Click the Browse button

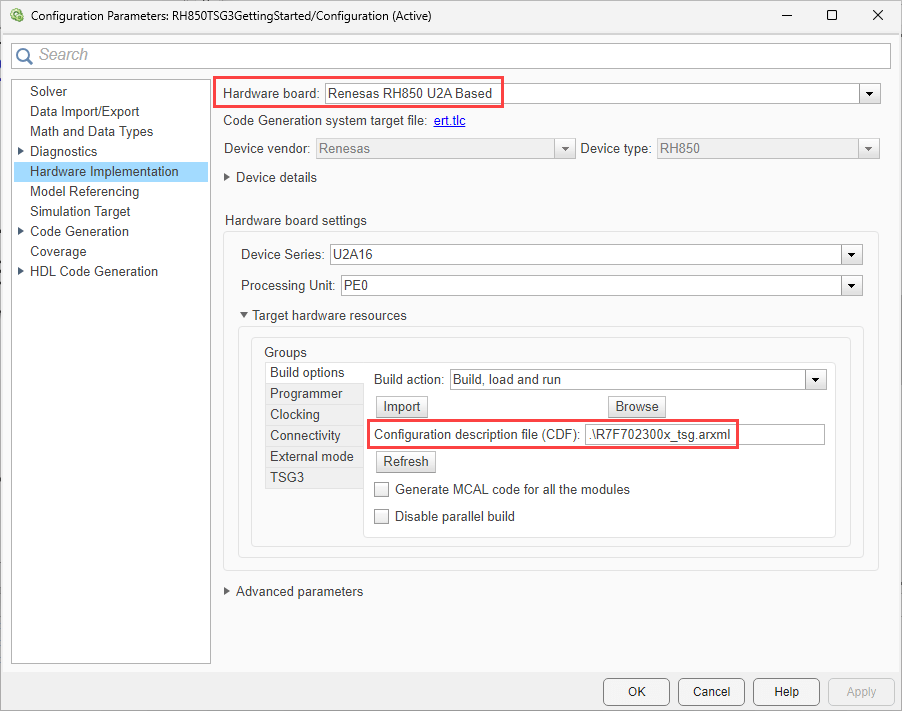(636, 407)
